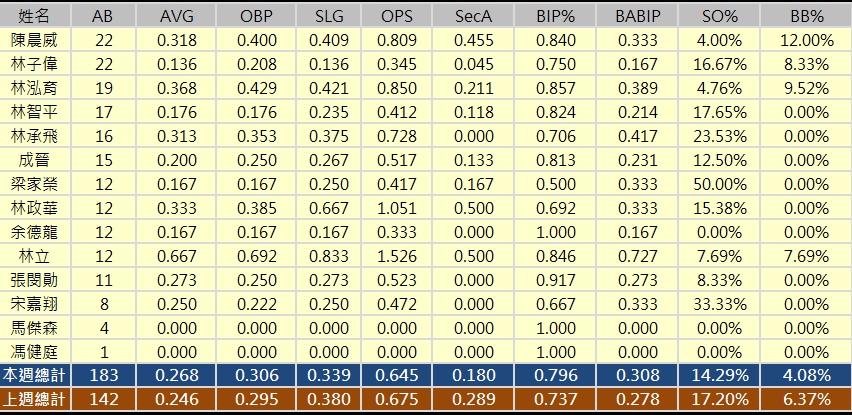Click 陳晨威's BB% value 12.00%
Screen dimensions: 852x415
(806, 40)
